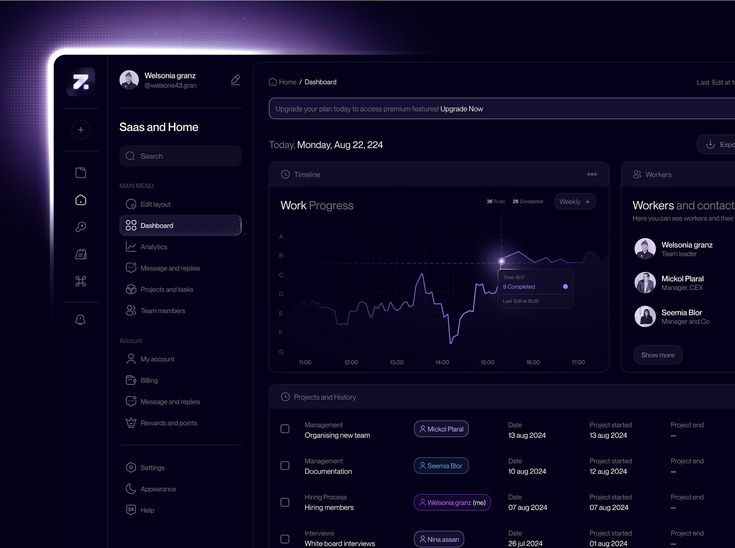Screen dimensions: 735x548
Task: Click the glowing data point on chart
Action: point(501,261)
